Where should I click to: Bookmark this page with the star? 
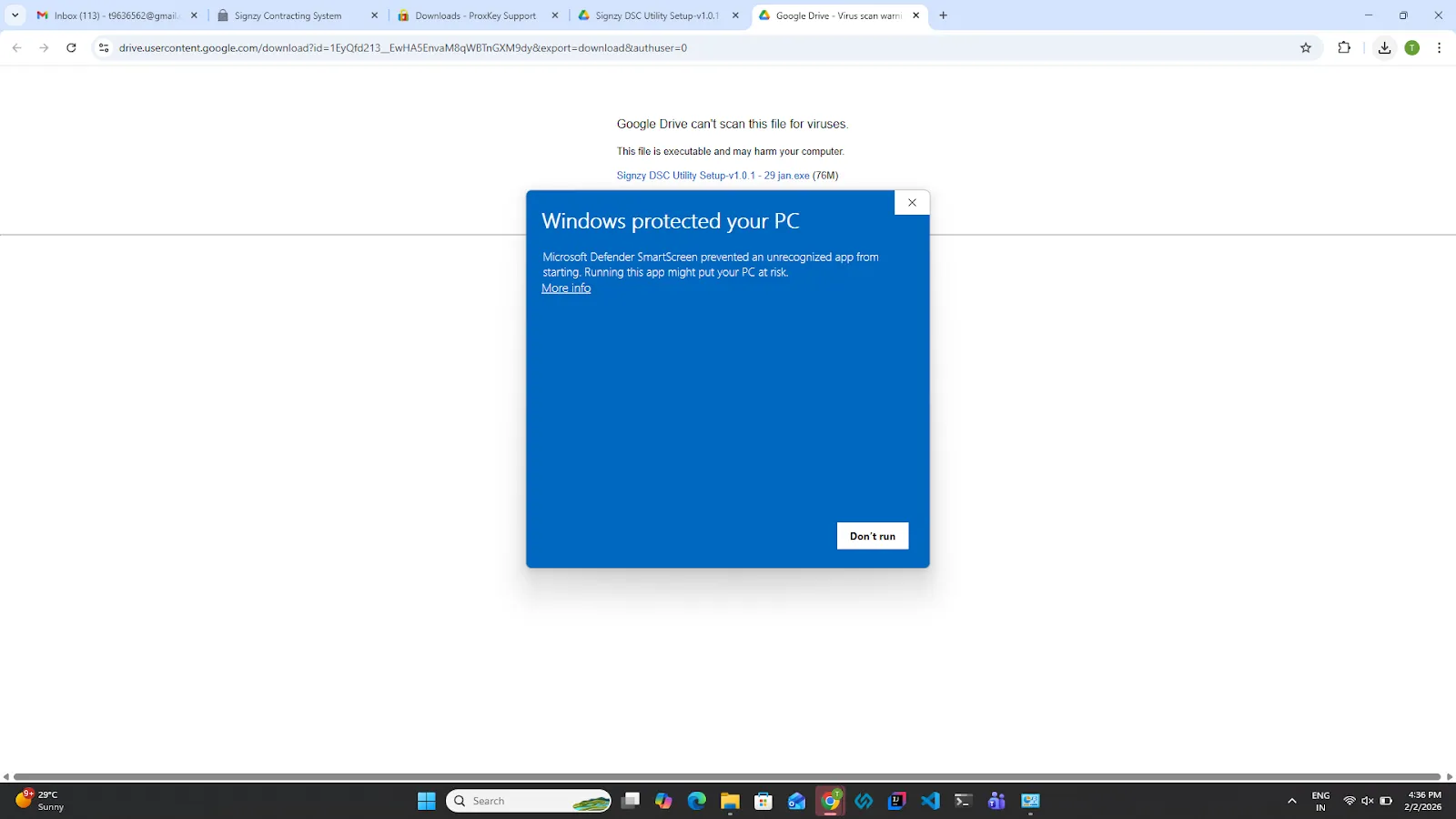point(1306,48)
